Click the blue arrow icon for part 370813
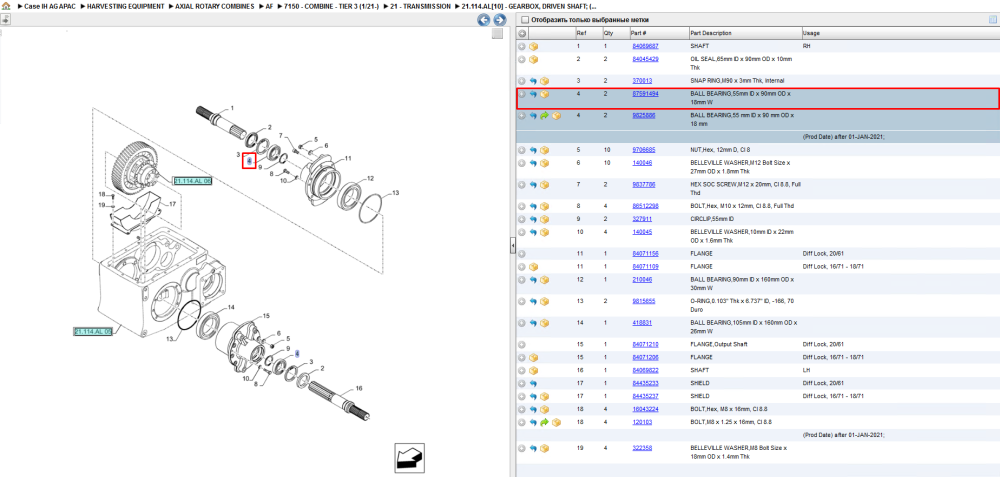 click(x=533, y=81)
